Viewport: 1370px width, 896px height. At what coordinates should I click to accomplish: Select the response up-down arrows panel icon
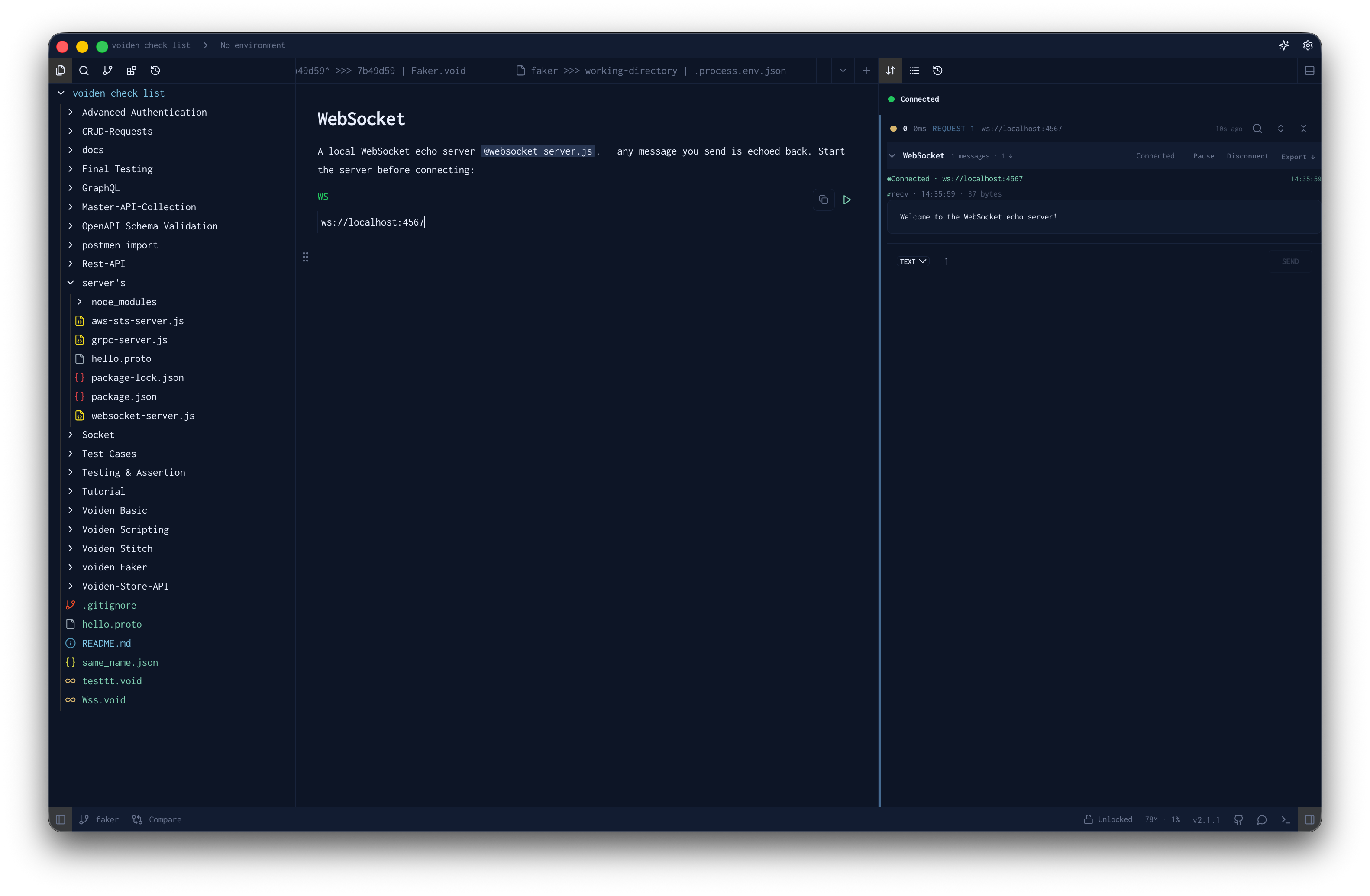(x=891, y=70)
